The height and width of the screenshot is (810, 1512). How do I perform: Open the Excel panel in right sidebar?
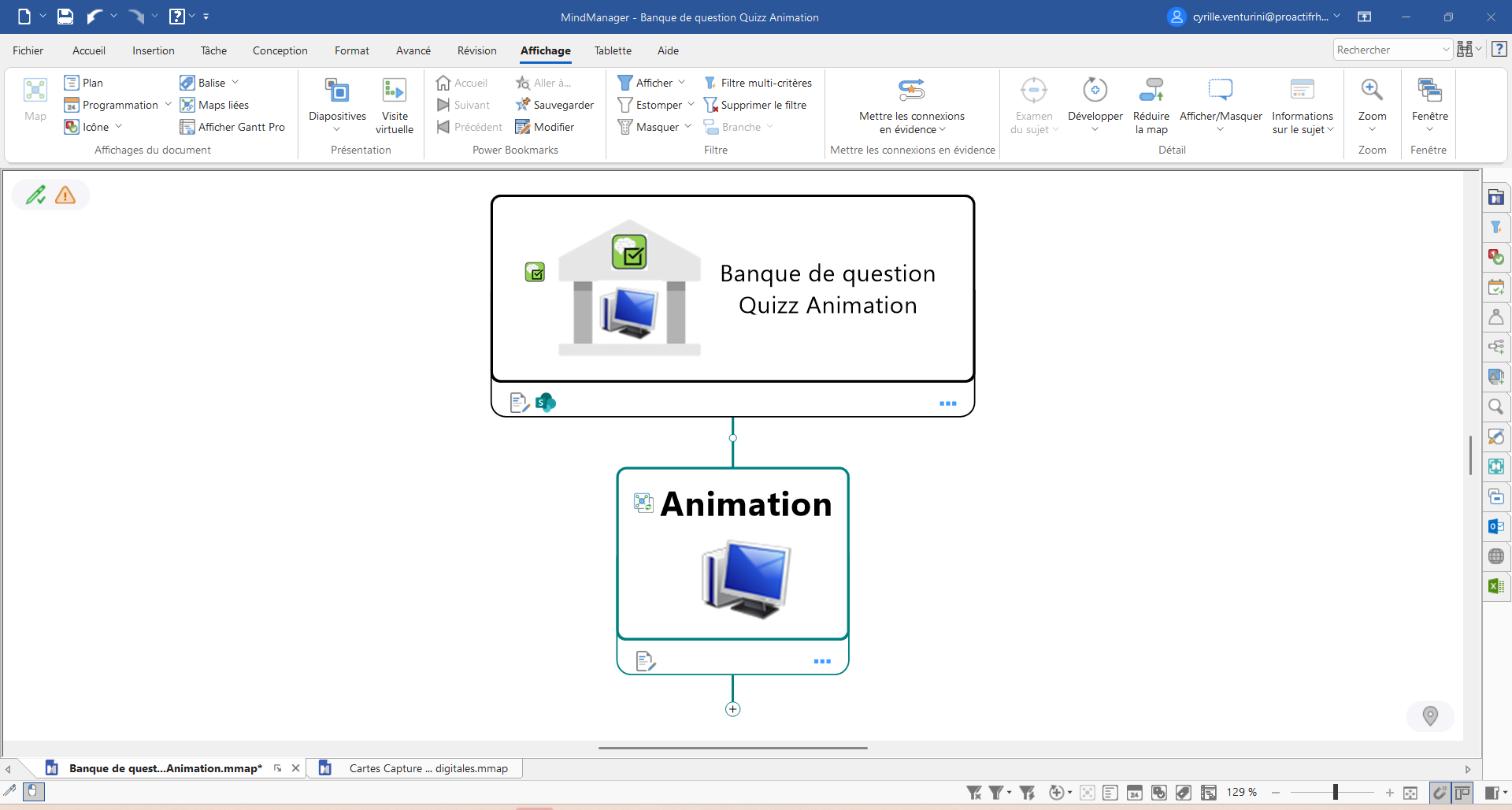pos(1495,586)
